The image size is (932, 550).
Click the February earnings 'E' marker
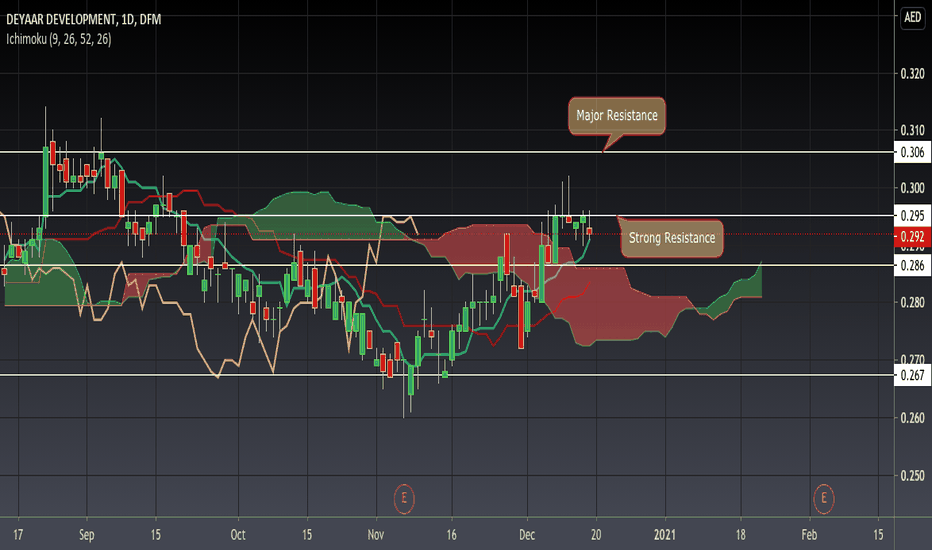click(824, 498)
